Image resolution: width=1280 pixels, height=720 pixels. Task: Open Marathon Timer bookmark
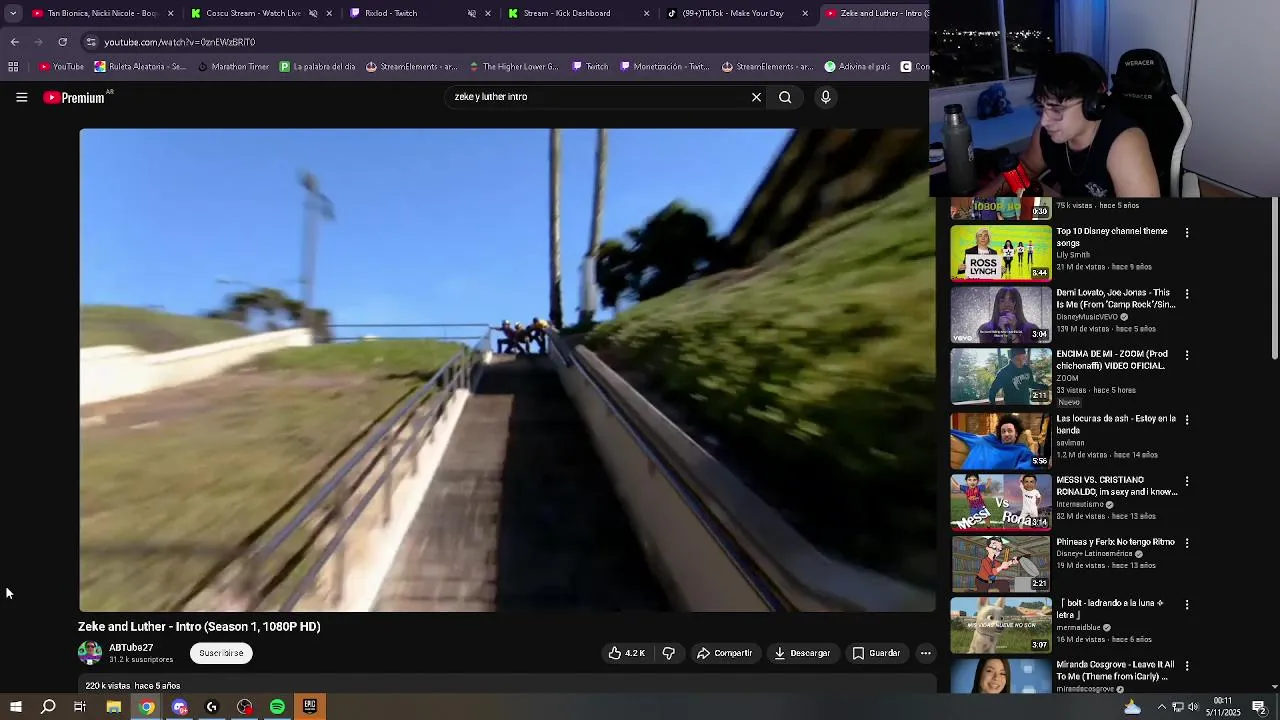pyautogui.click(x=233, y=67)
